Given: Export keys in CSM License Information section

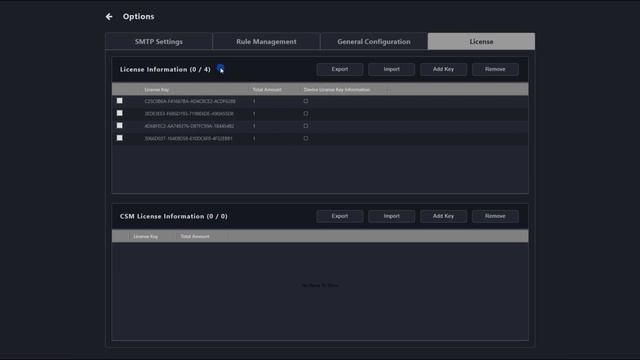Looking at the screenshot, I should tap(340, 216).
